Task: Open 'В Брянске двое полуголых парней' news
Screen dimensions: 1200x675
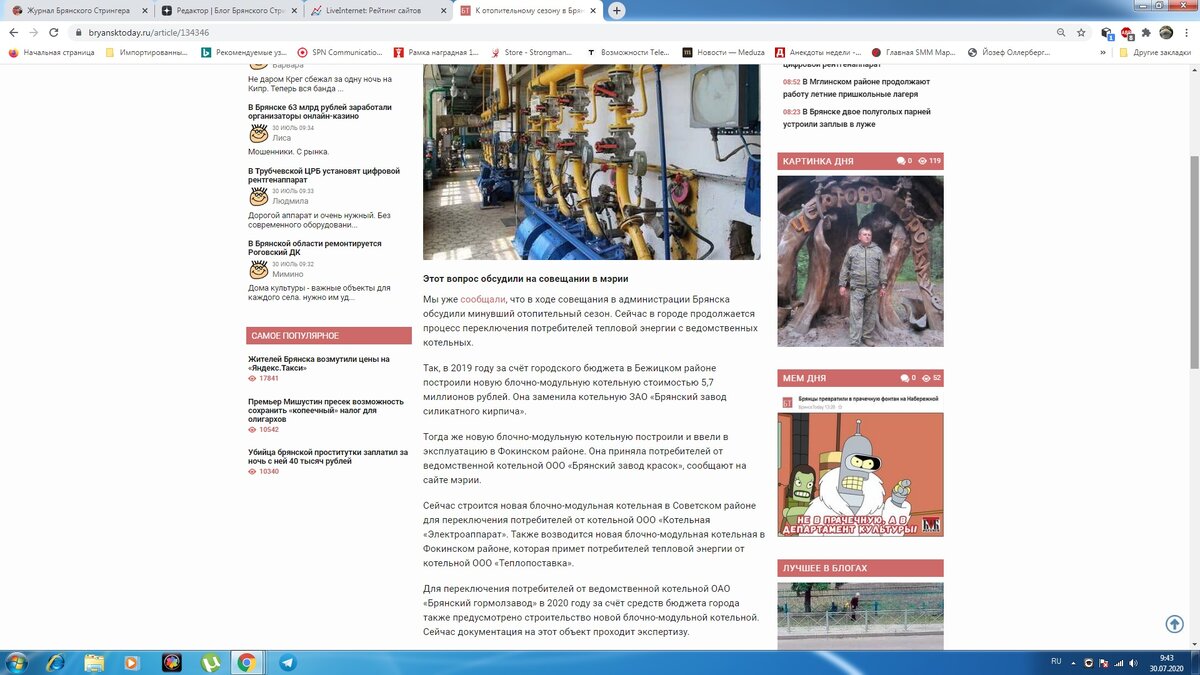Action: click(857, 118)
